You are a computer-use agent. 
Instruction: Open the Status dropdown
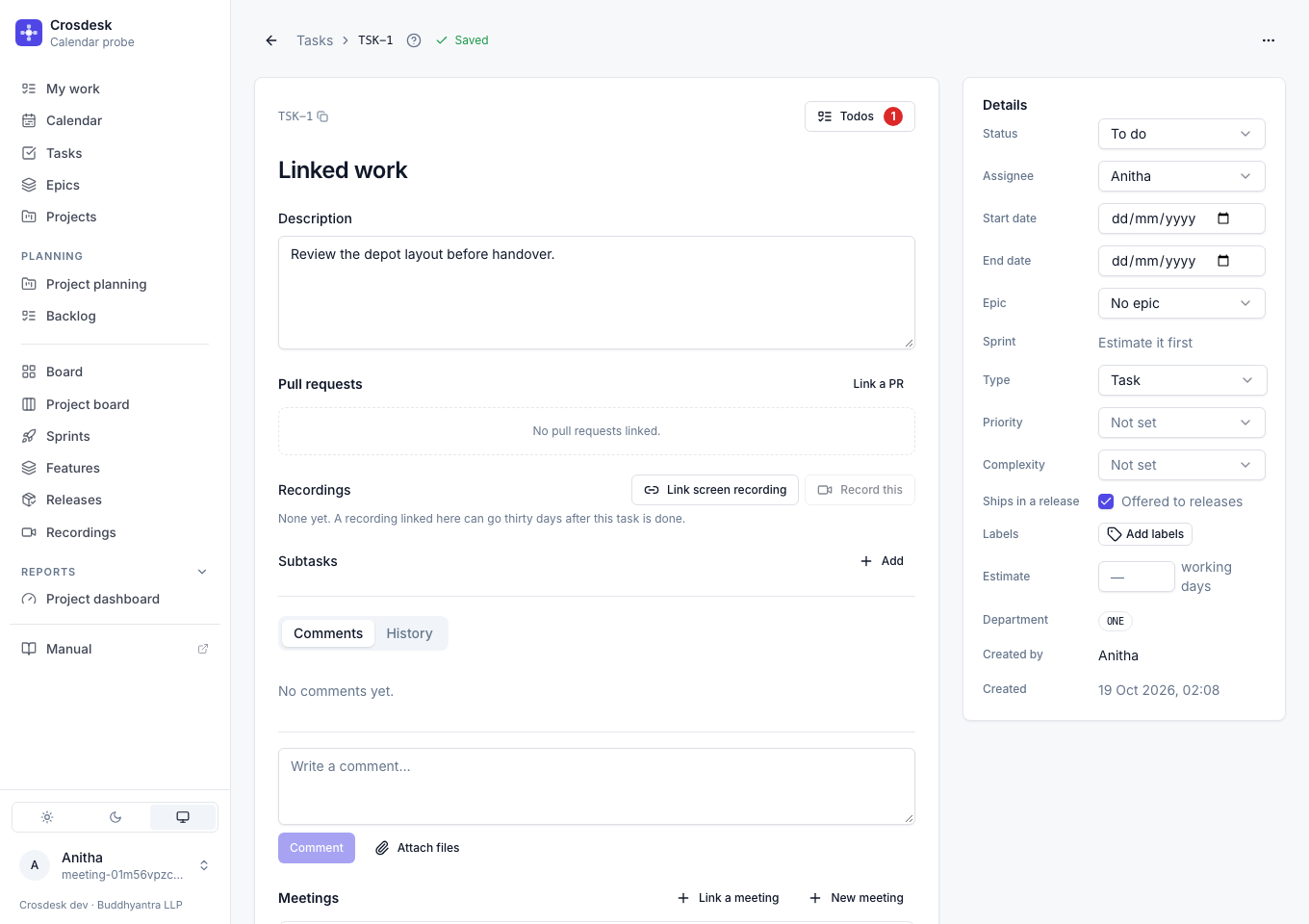pos(1182,134)
